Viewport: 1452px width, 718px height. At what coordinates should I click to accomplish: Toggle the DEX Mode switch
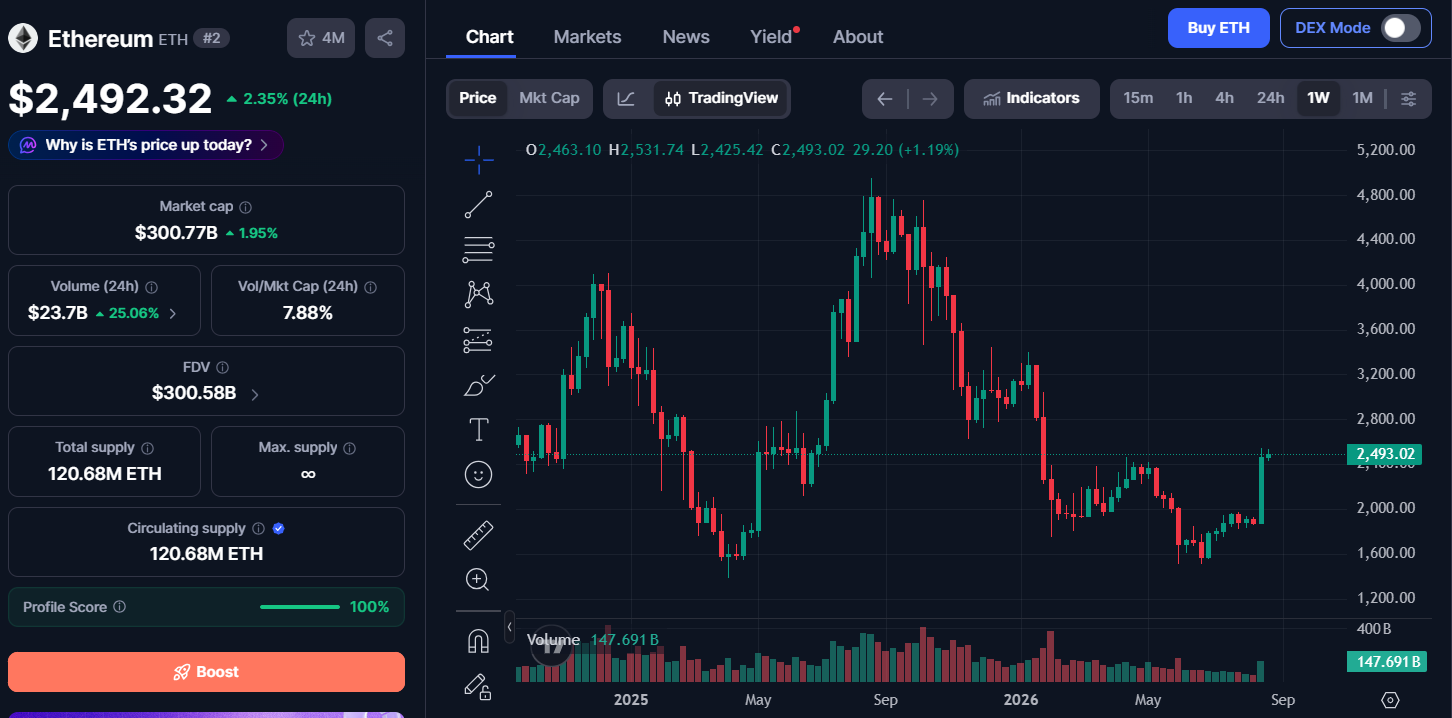[x=1400, y=28]
